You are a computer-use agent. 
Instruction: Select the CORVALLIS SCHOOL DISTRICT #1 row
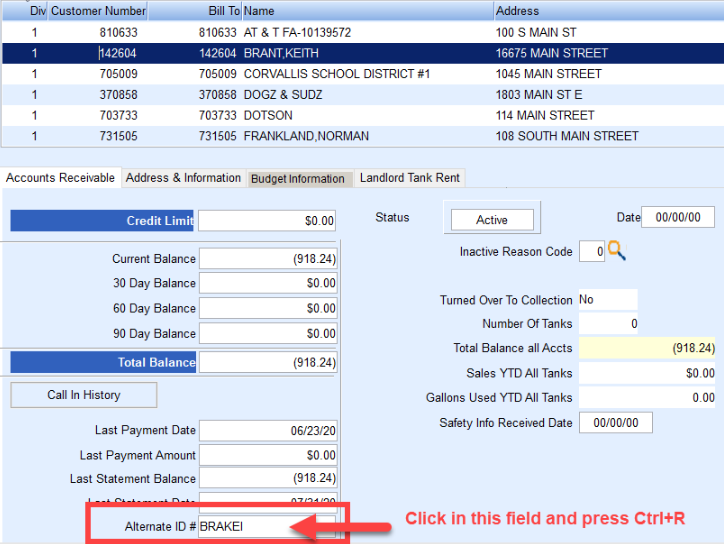[x=363, y=74]
